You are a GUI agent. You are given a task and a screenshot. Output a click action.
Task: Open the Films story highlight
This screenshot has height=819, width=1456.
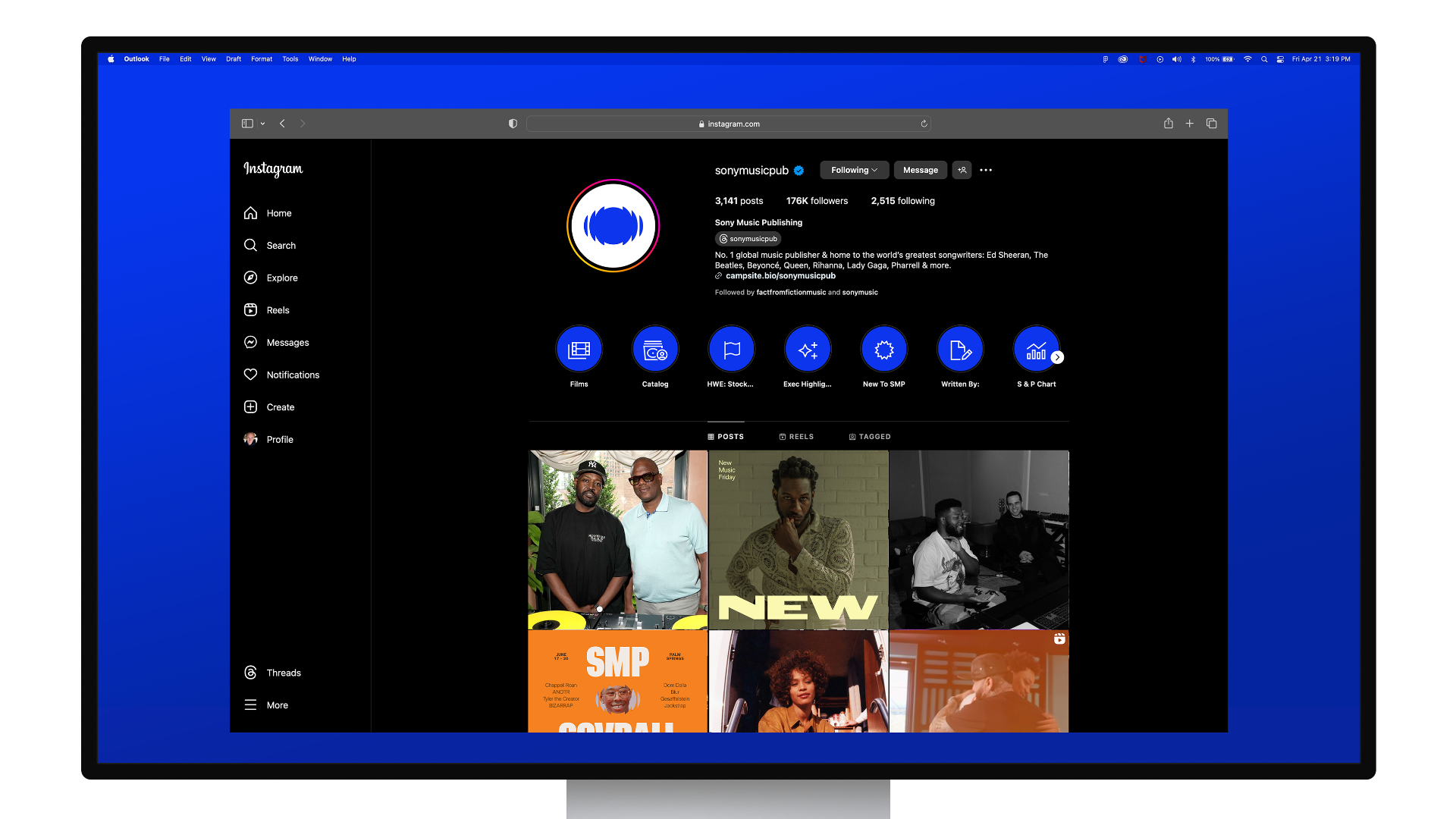579,350
